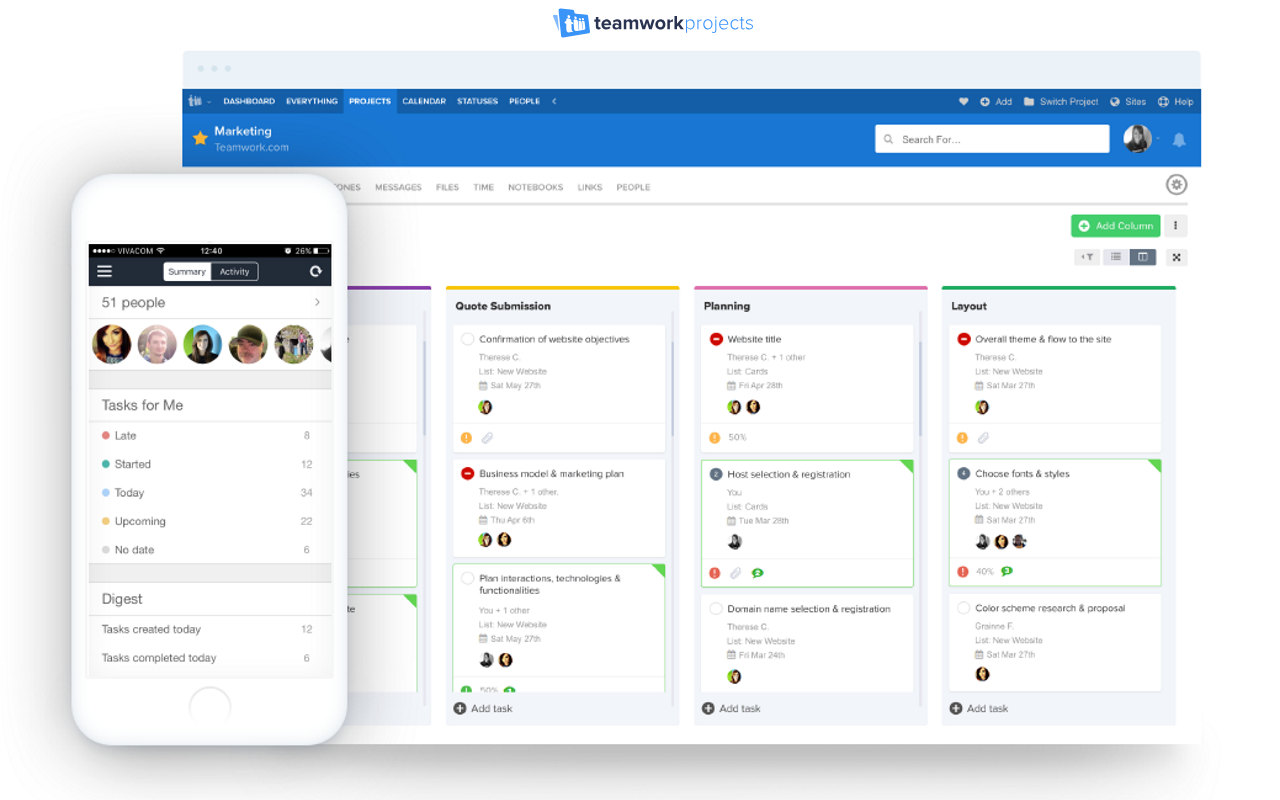This screenshot has height=800, width=1280.
Task: Click the Quote Submission column scrollbar
Action: [x=672, y=389]
